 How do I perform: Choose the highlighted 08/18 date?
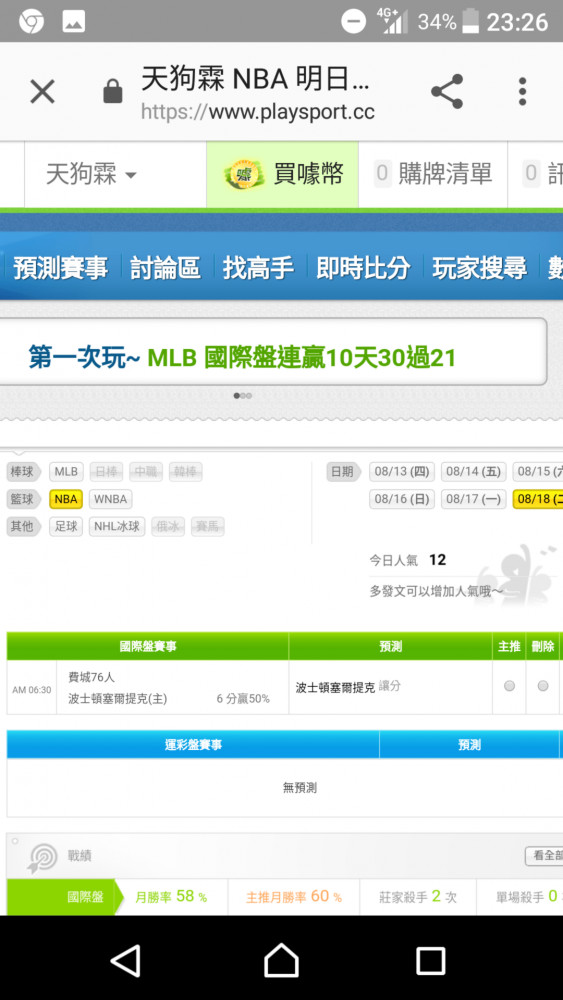pos(538,499)
